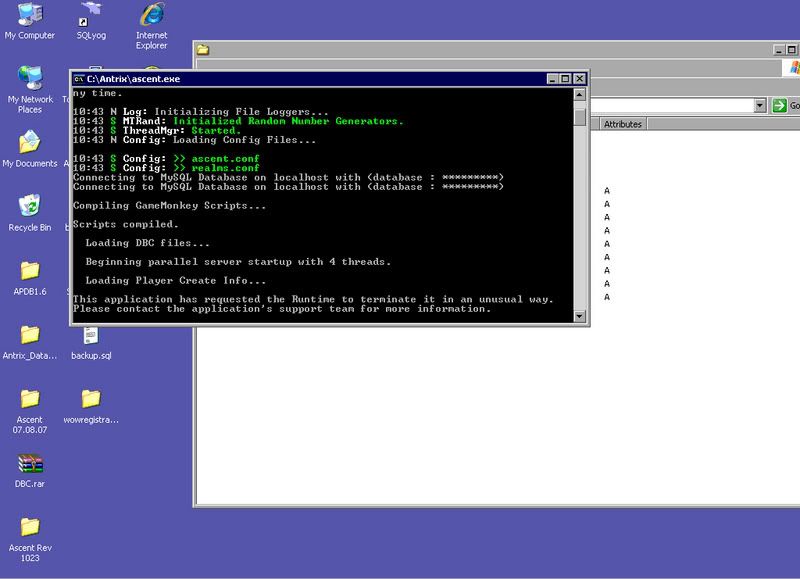The height and width of the screenshot is (579, 800).
Task: Select the wowregistra... folder icon
Action: (90, 399)
